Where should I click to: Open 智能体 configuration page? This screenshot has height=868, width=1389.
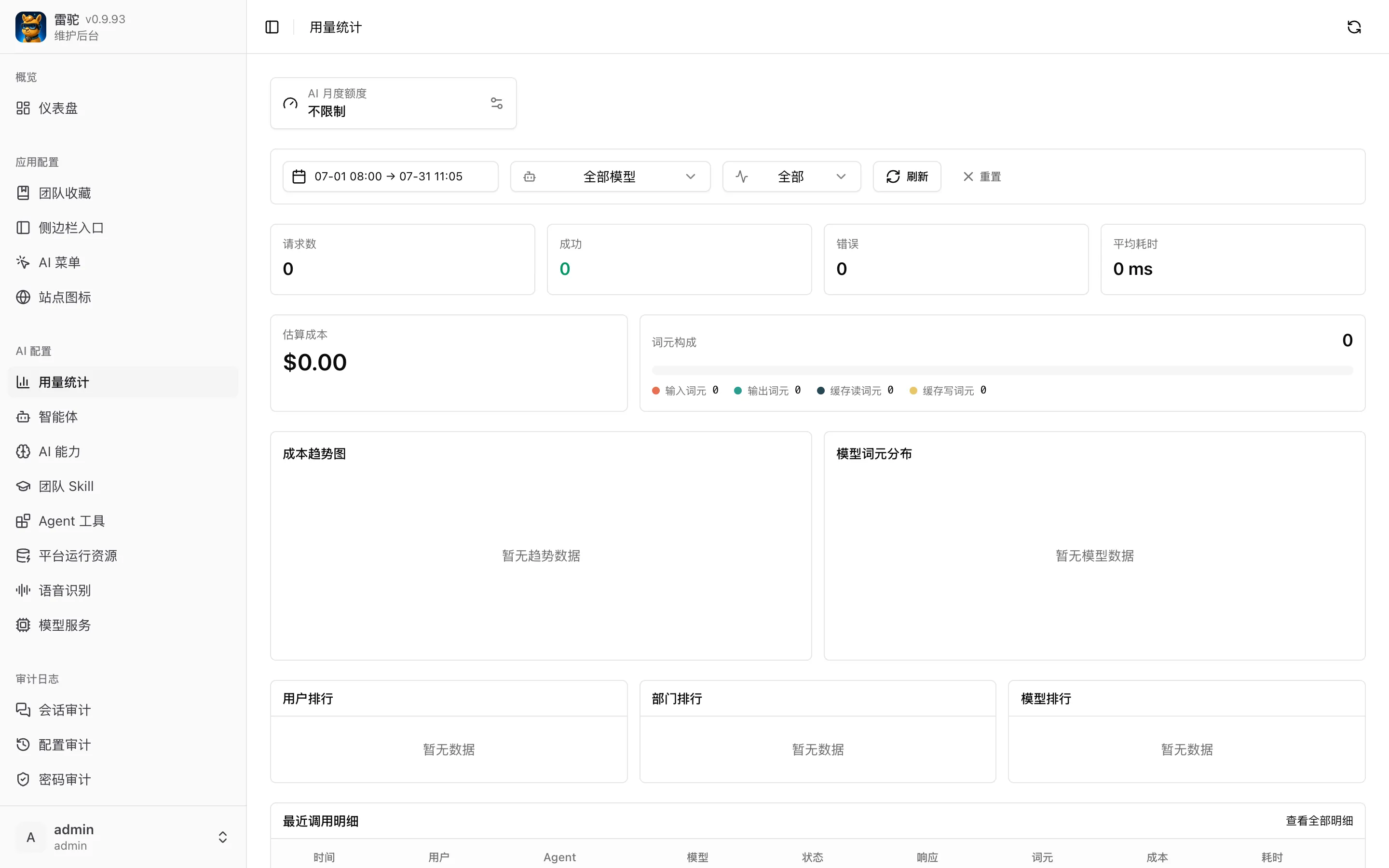pyautogui.click(x=123, y=417)
